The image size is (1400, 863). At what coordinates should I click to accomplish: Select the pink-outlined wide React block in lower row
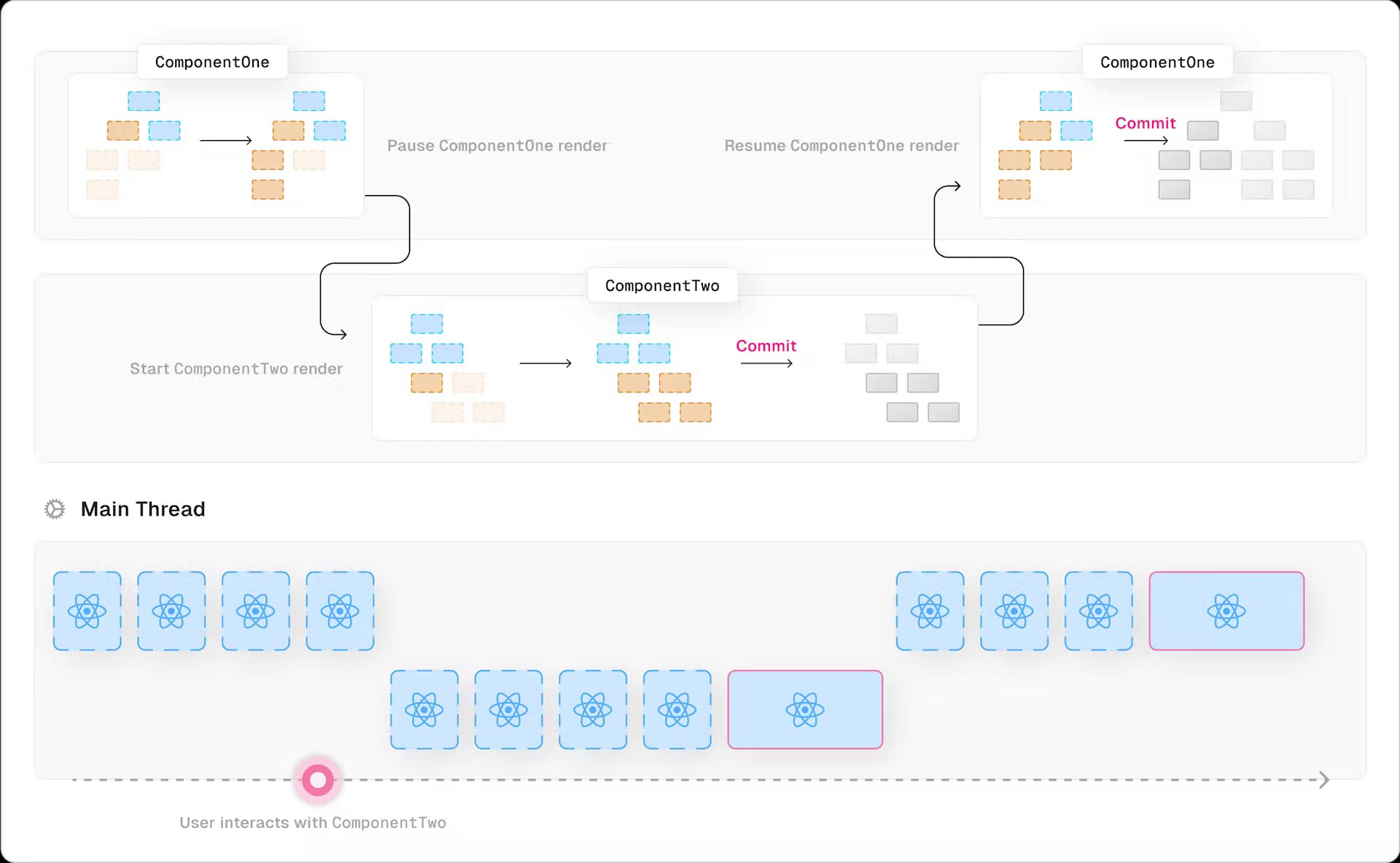[805, 710]
